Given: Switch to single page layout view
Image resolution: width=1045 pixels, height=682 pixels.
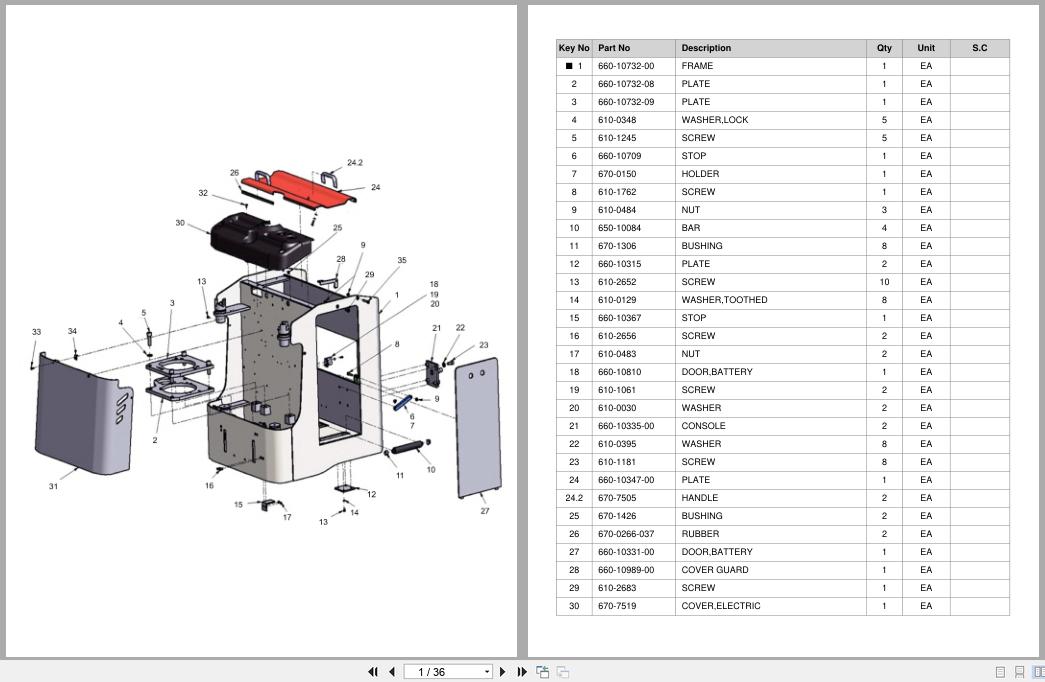Looking at the screenshot, I should pos(1000,672).
